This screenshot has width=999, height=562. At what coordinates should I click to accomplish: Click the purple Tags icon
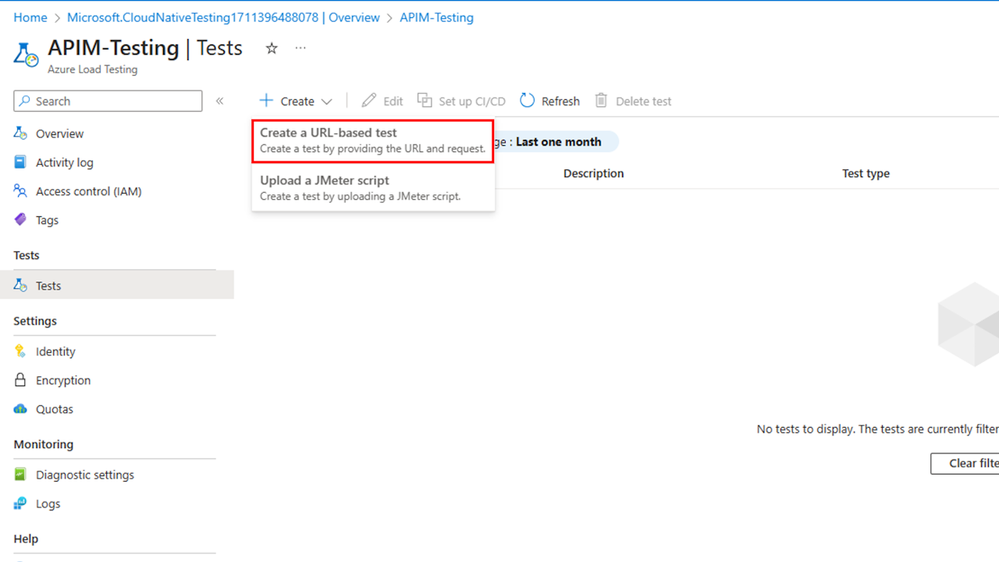20,219
